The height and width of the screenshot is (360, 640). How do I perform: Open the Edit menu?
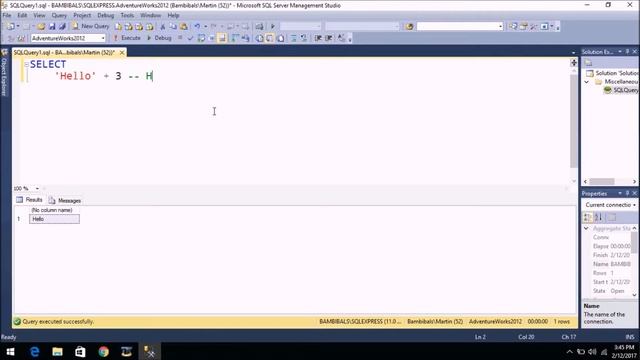coord(22,15)
